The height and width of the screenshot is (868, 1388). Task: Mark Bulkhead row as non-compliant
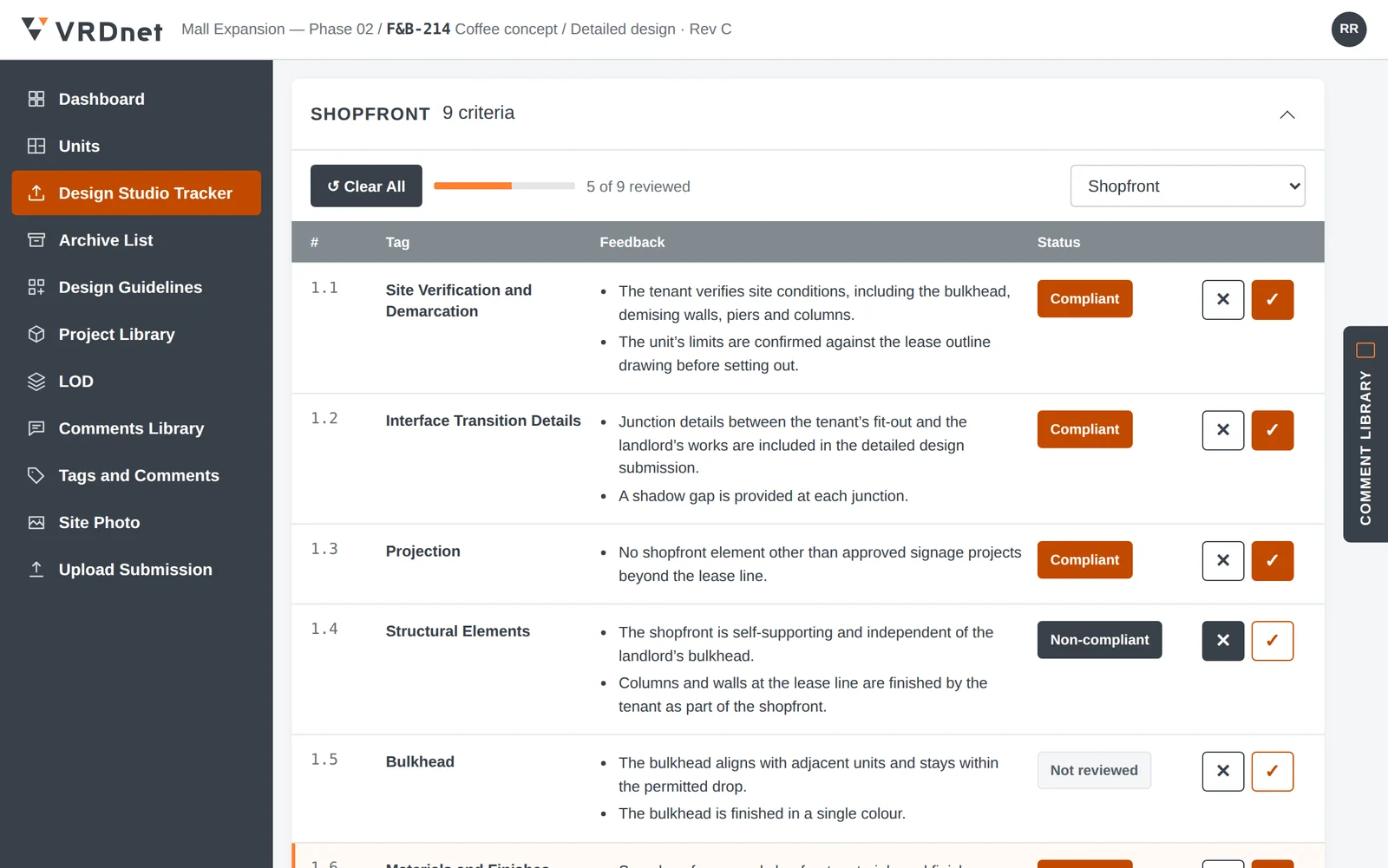point(1223,771)
